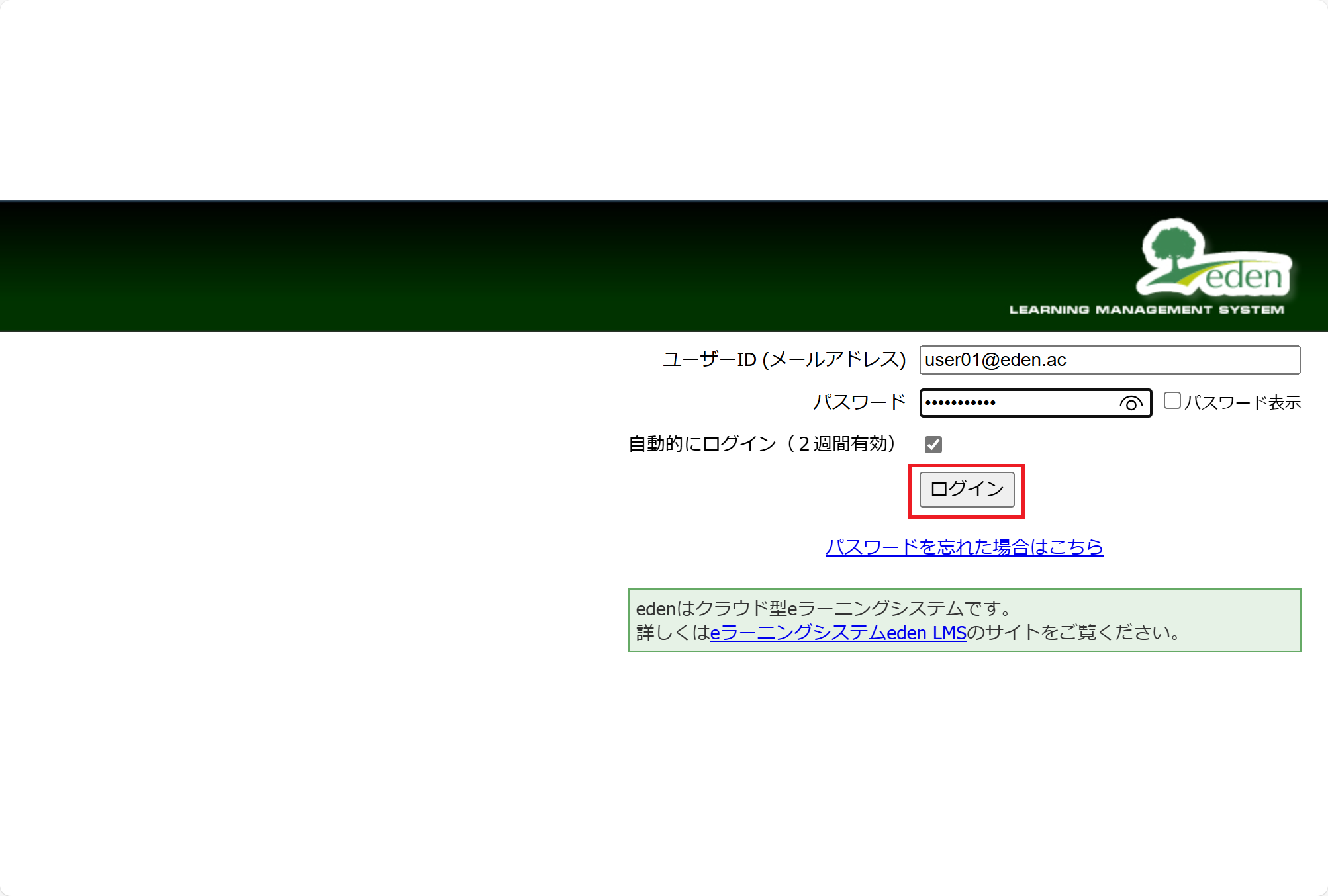
Task: Focus the パスワード input field
Action: (x=1035, y=403)
